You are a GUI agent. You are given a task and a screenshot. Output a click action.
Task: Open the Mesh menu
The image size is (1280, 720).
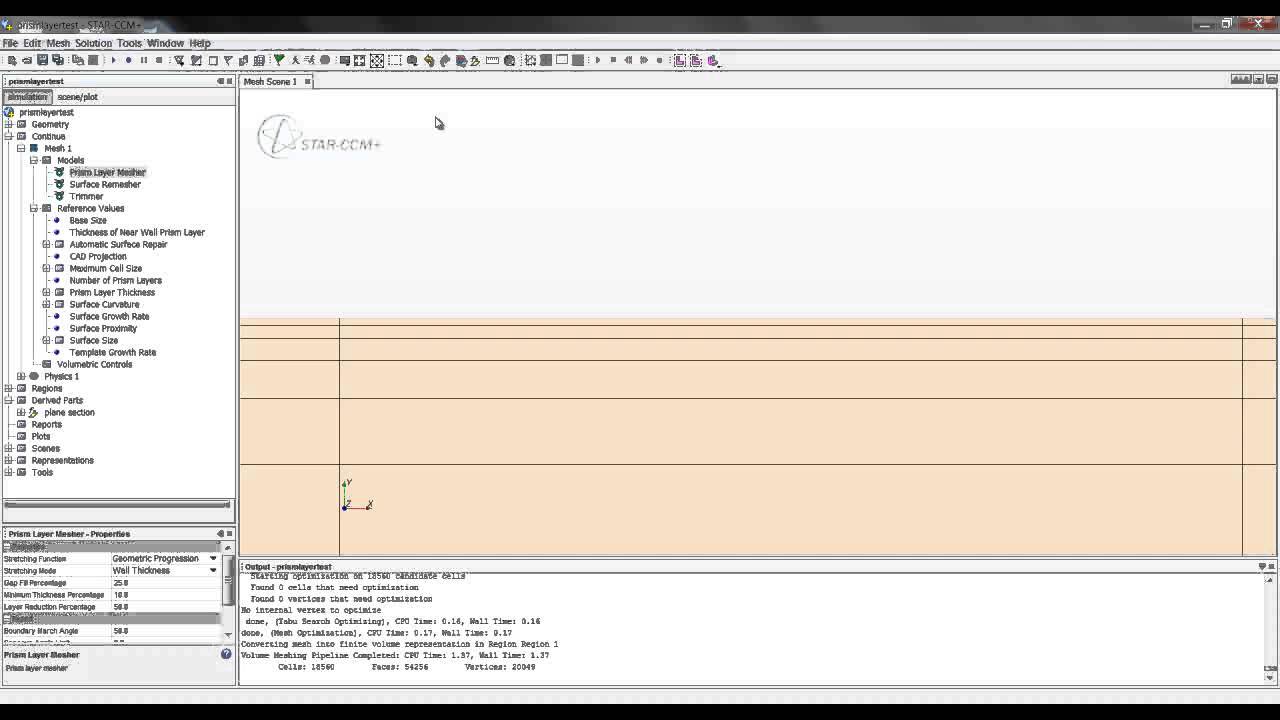pyautogui.click(x=58, y=43)
